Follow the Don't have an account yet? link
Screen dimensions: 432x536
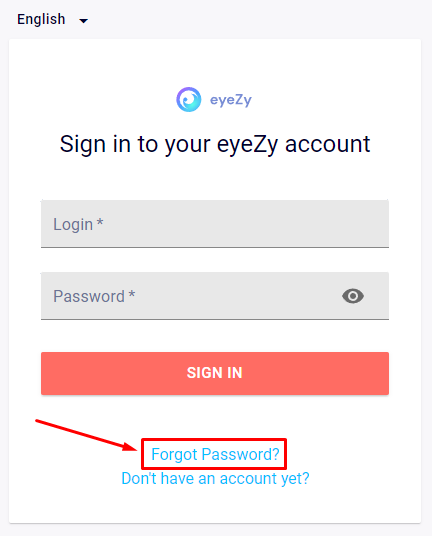point(215,479)
